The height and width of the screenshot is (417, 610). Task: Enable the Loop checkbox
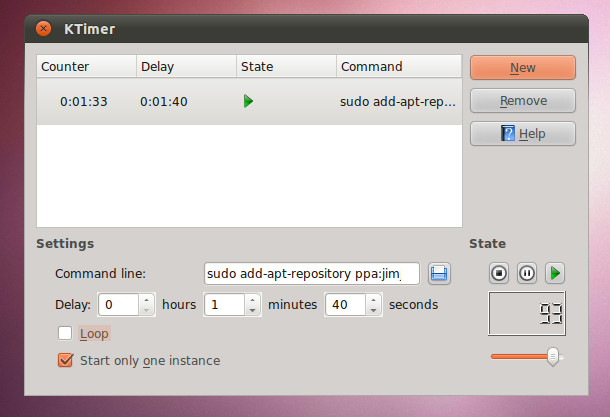pos(65,333)
